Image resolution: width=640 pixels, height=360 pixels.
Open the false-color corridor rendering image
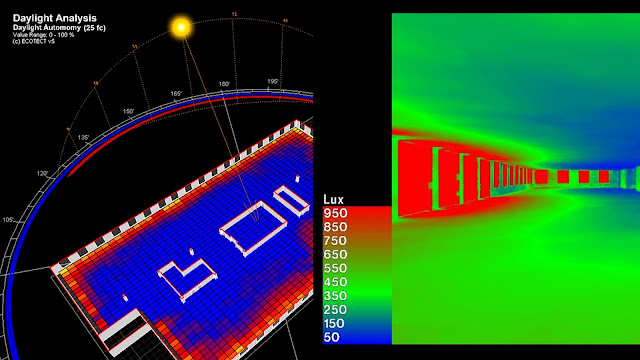click(x=516, y=178)
